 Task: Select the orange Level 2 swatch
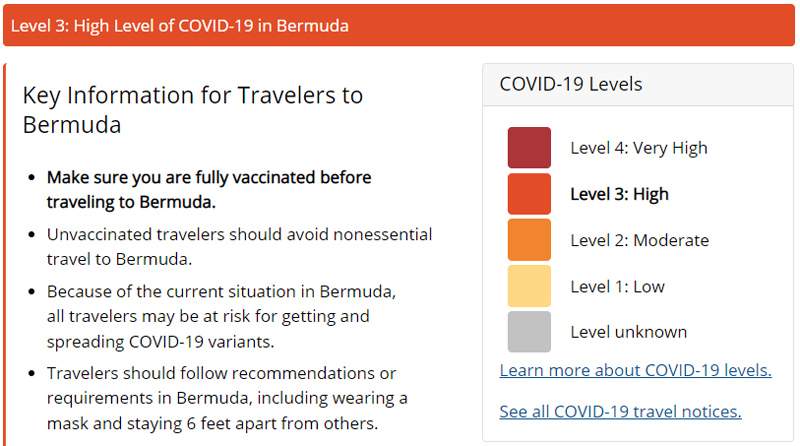point(528,240)
